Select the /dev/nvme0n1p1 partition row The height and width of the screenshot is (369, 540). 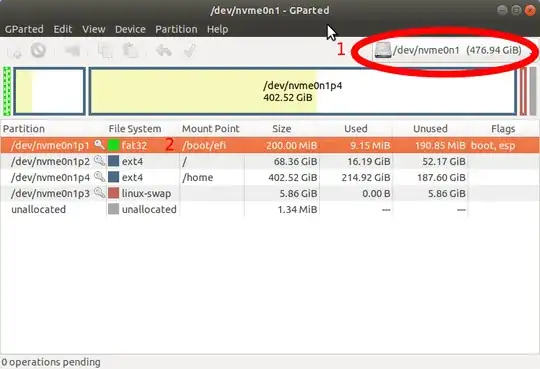(x=270, y=145)
